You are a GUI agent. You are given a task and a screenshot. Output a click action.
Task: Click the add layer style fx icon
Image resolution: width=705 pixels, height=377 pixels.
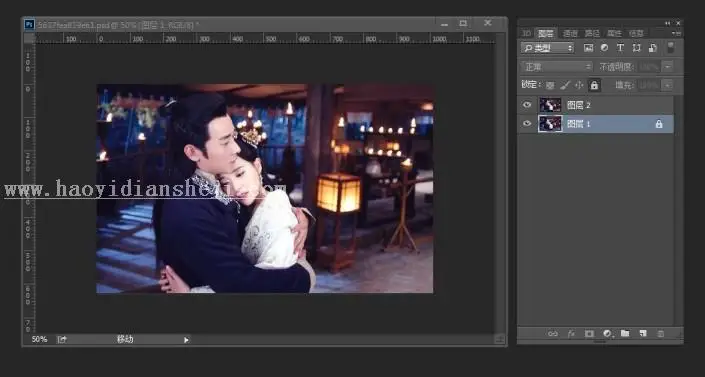[x=571, y=334]
